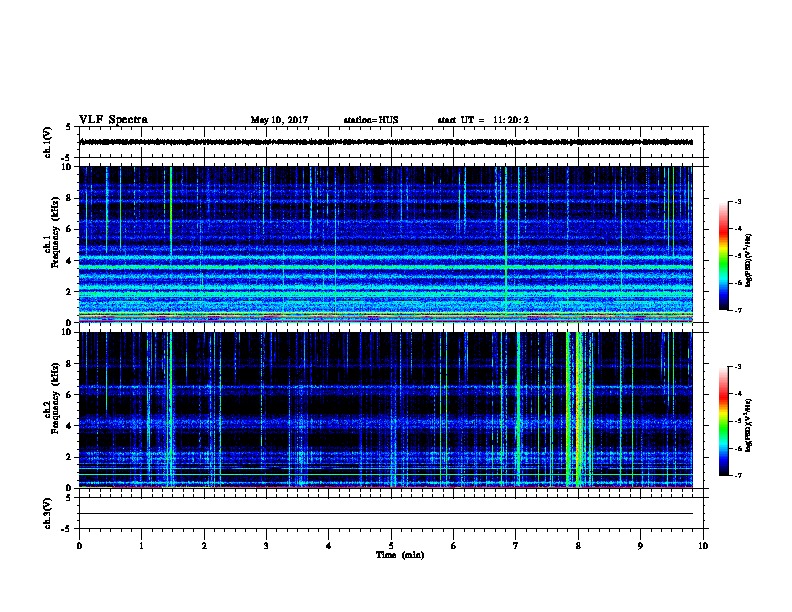
Task: Select the "start UT = 11:20:2" header text
Action: coord(483,120)
